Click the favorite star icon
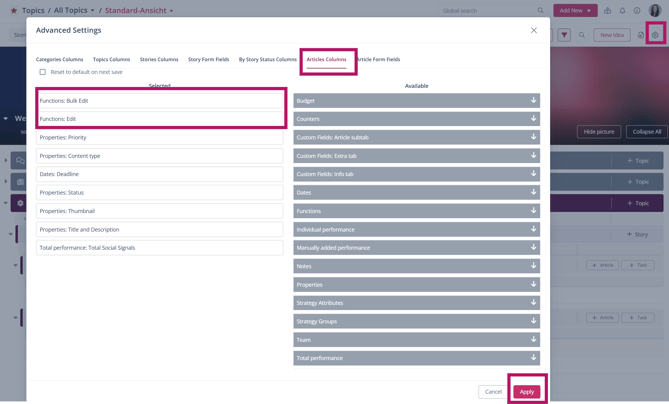This screenshot has height=404, width=669. 14,11
